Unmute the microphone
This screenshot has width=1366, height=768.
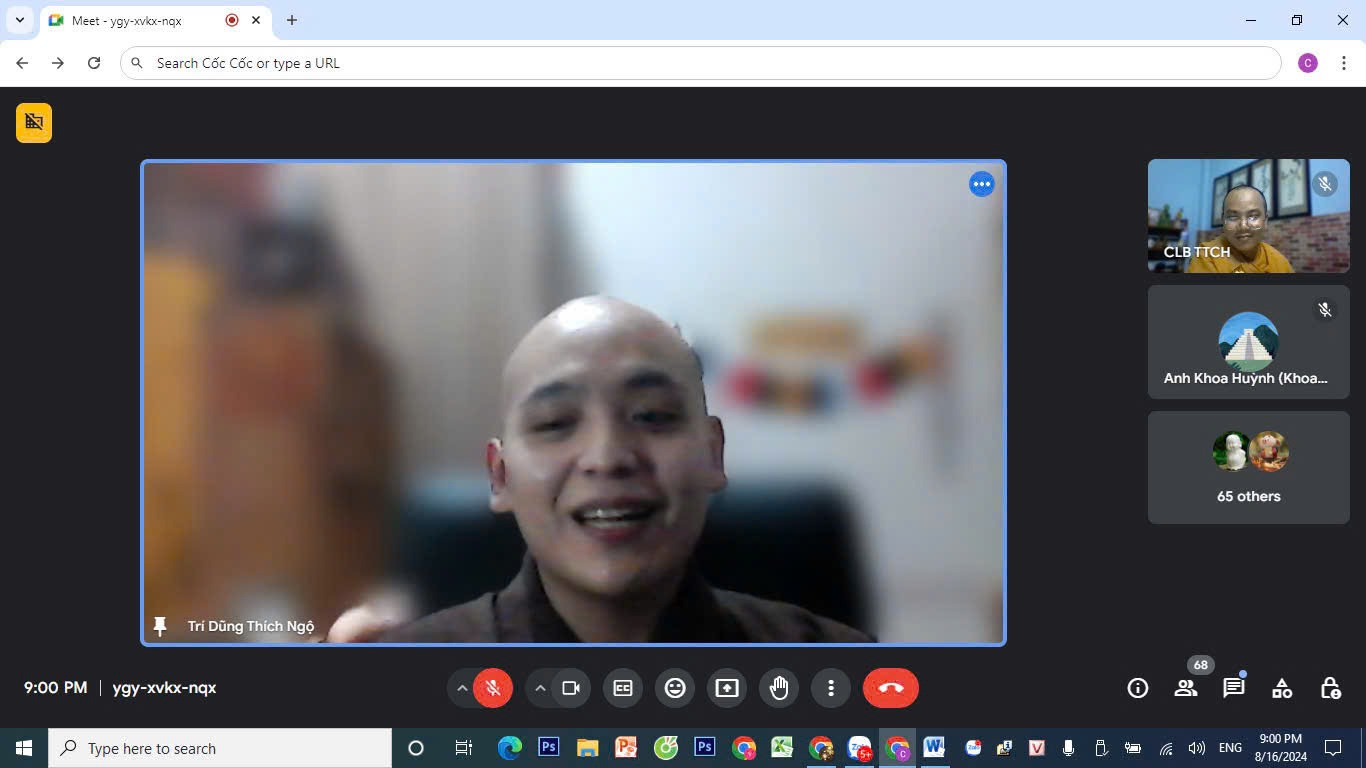tap(492, 688)
